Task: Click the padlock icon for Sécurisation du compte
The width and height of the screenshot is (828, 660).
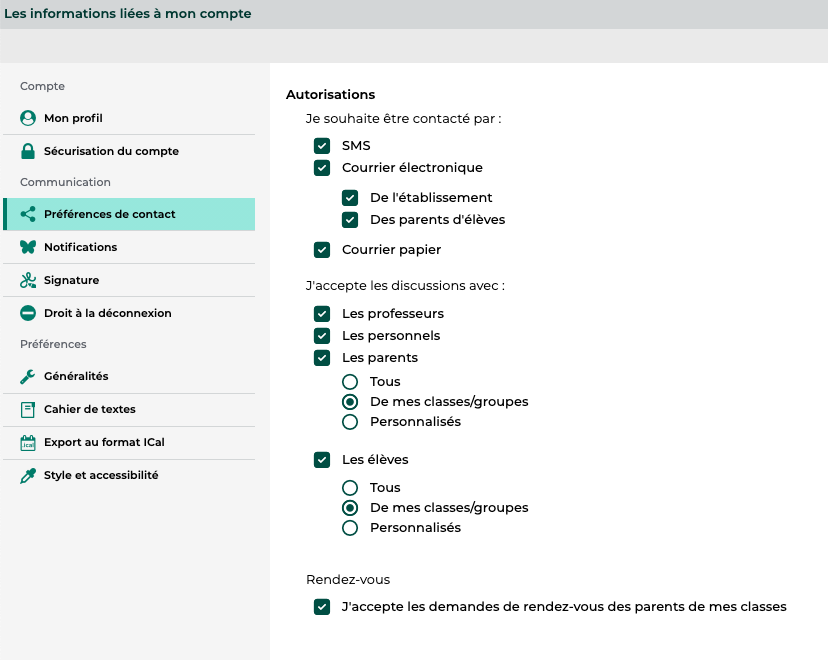Action: click(28, 151)
